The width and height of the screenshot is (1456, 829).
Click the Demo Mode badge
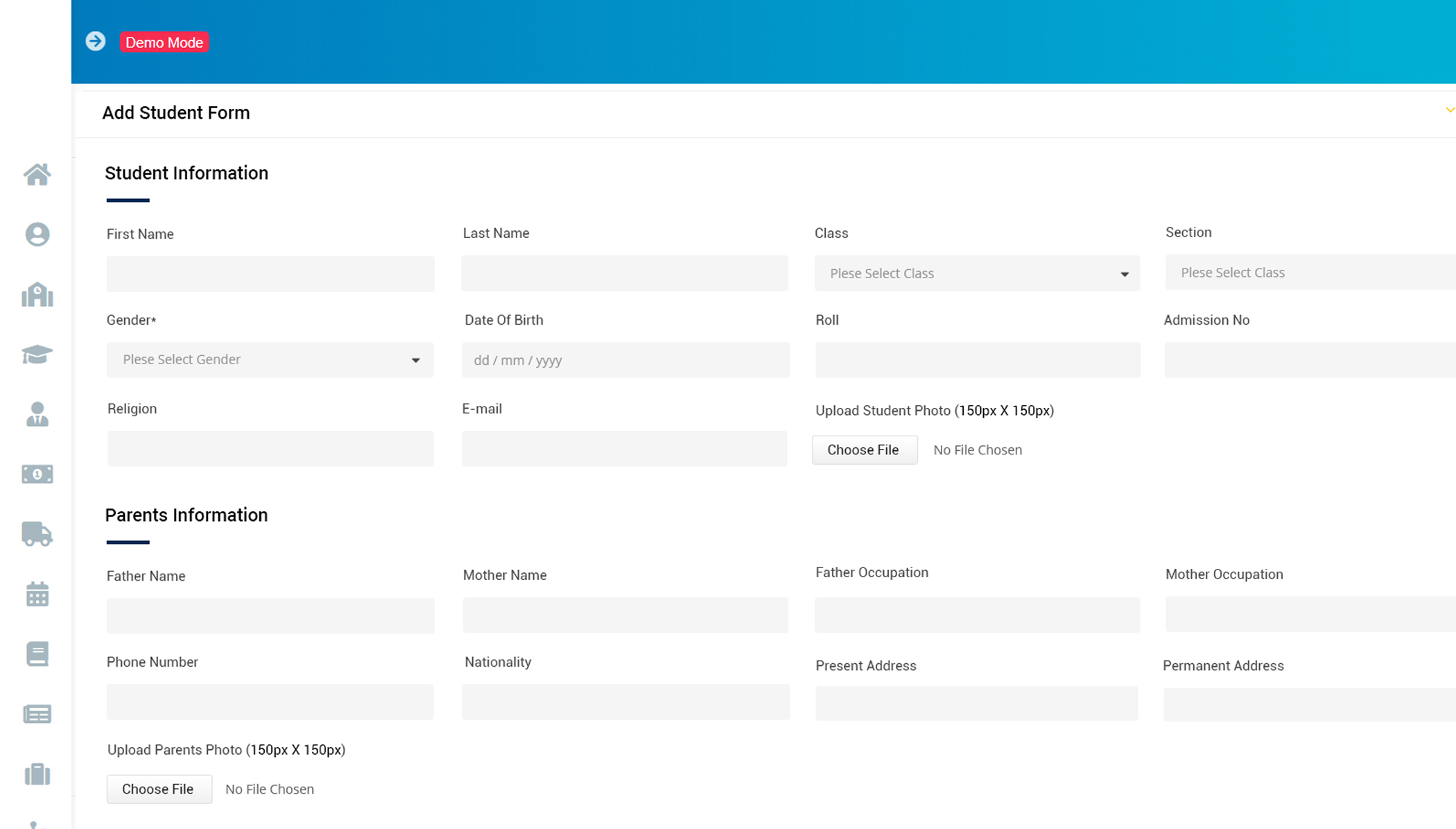164,42
